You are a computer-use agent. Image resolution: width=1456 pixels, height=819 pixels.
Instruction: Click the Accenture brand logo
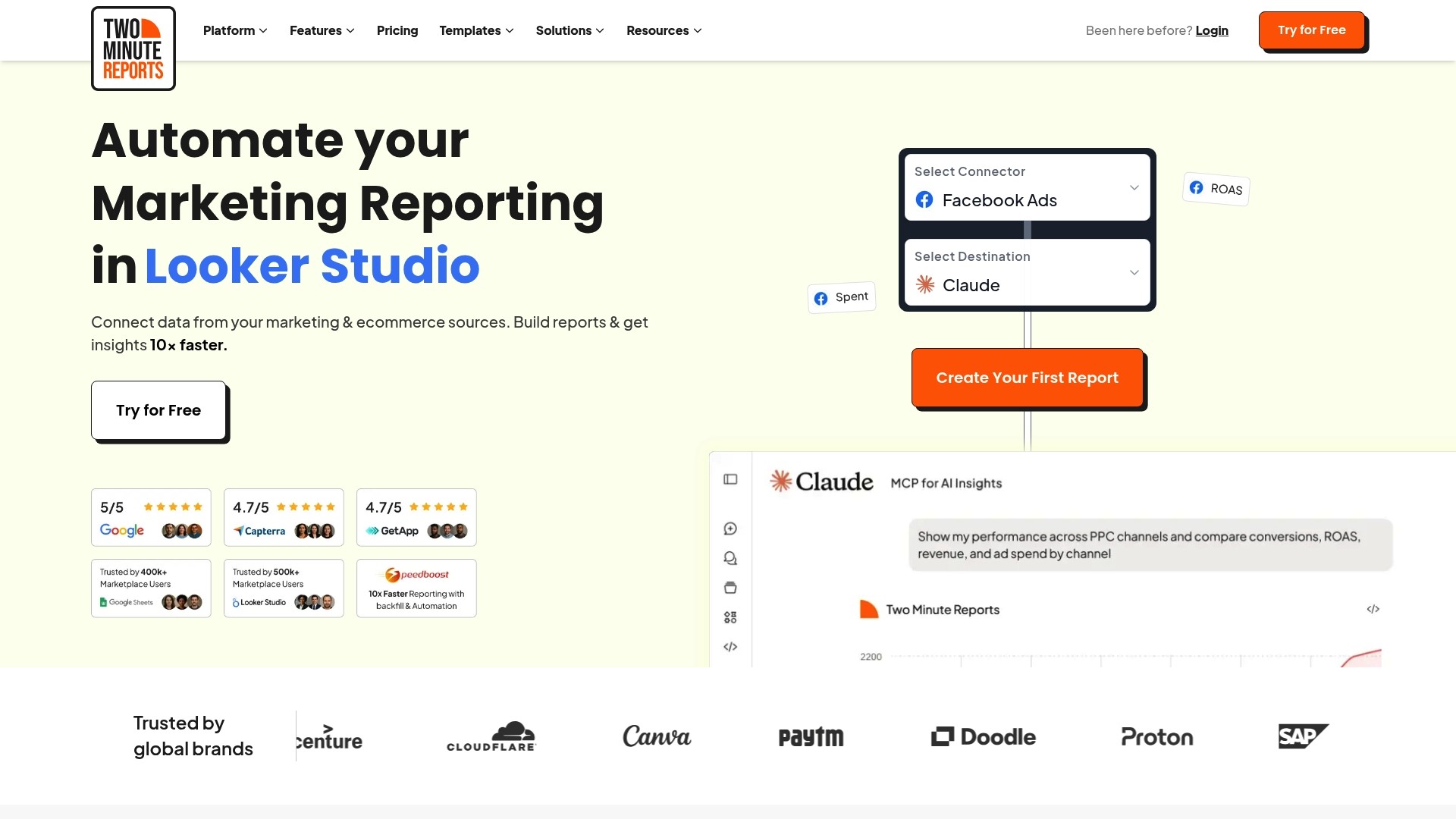tap(329, 737)
